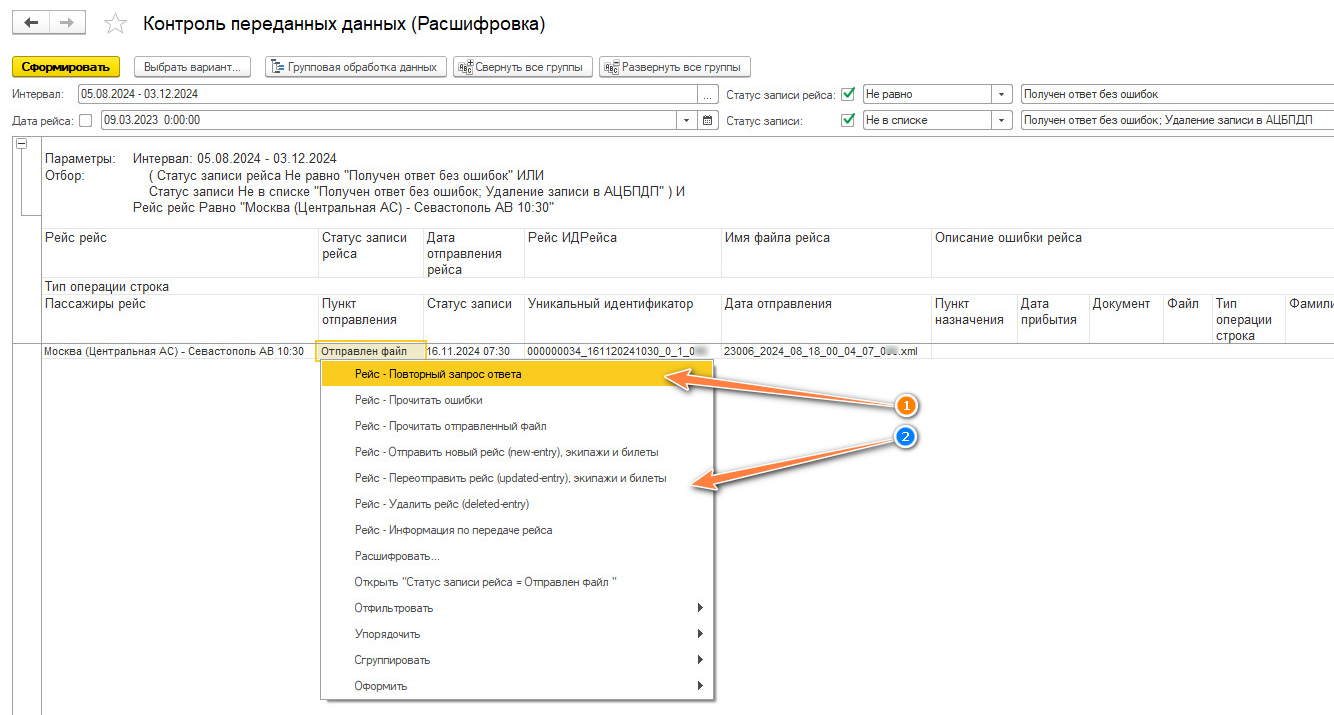The image size is (1334, 715).
Task: Select Рейс - Повторный запрос ответа
Action: [x=437, y=374]
